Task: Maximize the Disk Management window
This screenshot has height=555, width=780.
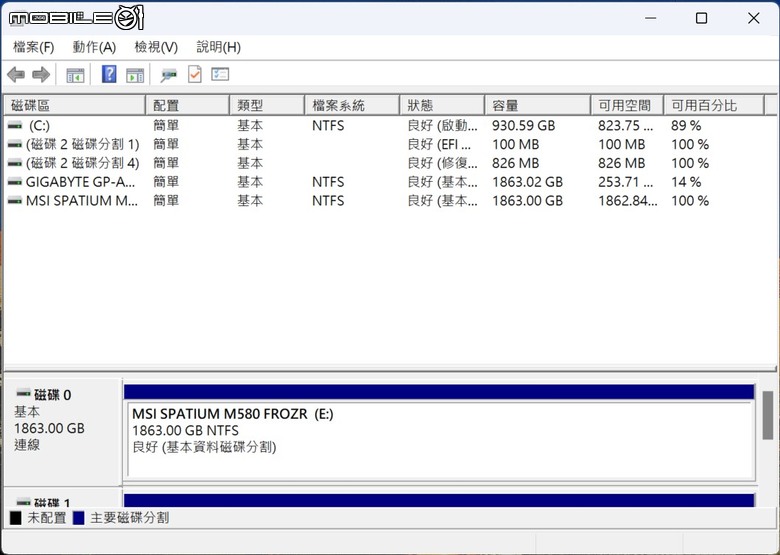Action: click(701, 18)
